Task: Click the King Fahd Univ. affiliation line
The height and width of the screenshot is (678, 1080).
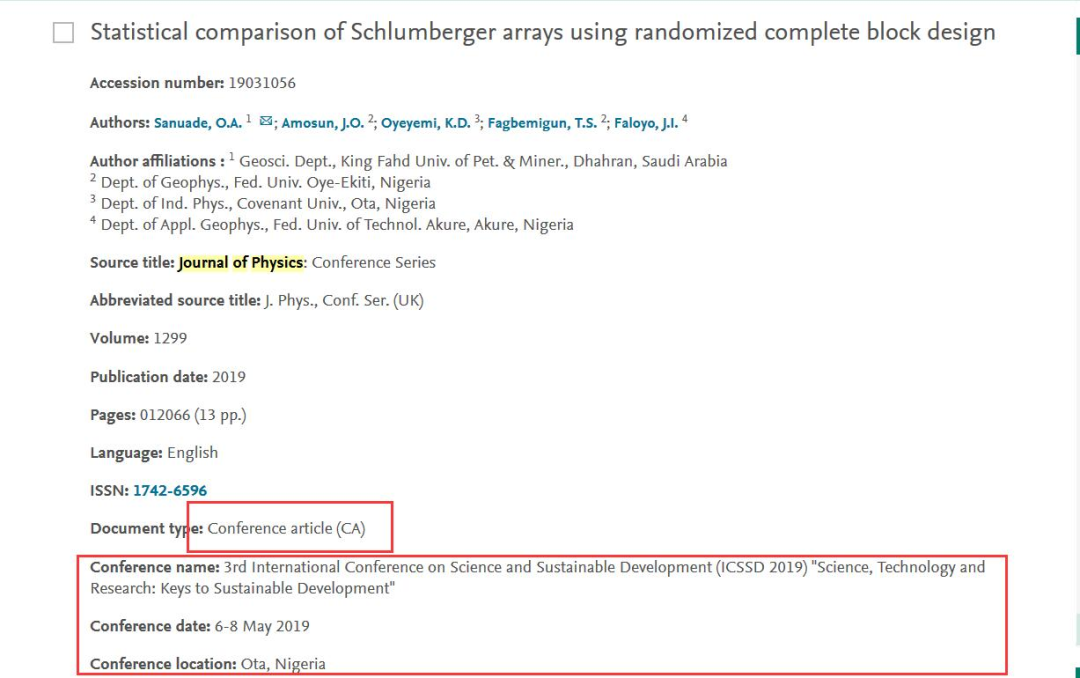Action: 483,161
